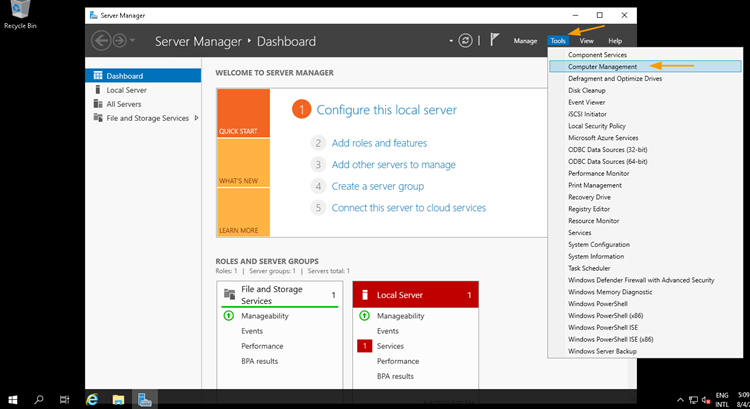The image size is (750, 409).
Task: Click the forward navigation arrow
Action: pyautogui.click(x=120, y=41)
